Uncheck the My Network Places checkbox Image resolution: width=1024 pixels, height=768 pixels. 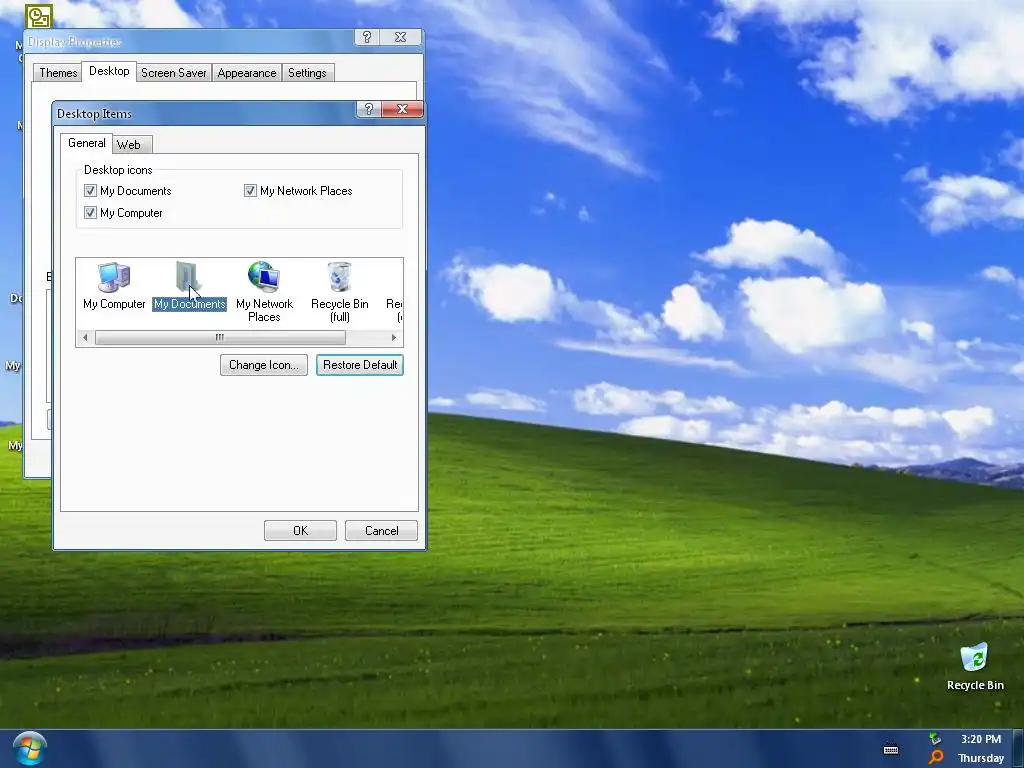click(250, 191)
